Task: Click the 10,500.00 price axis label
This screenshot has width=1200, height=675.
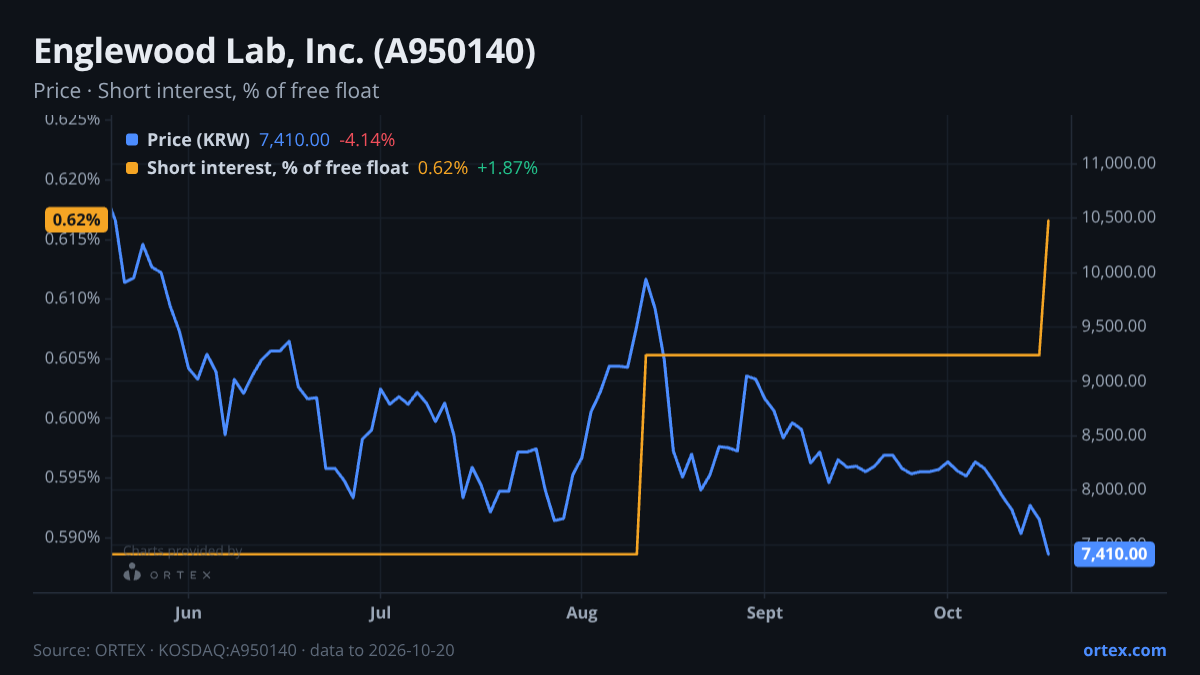Action: 1120,218
